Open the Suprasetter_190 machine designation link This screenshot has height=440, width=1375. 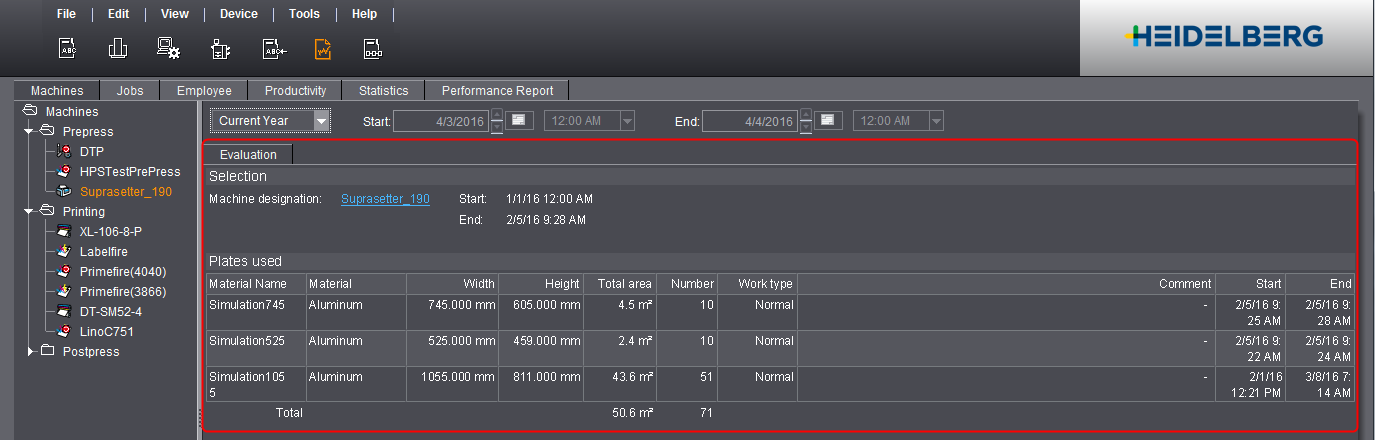pos(385,199)
